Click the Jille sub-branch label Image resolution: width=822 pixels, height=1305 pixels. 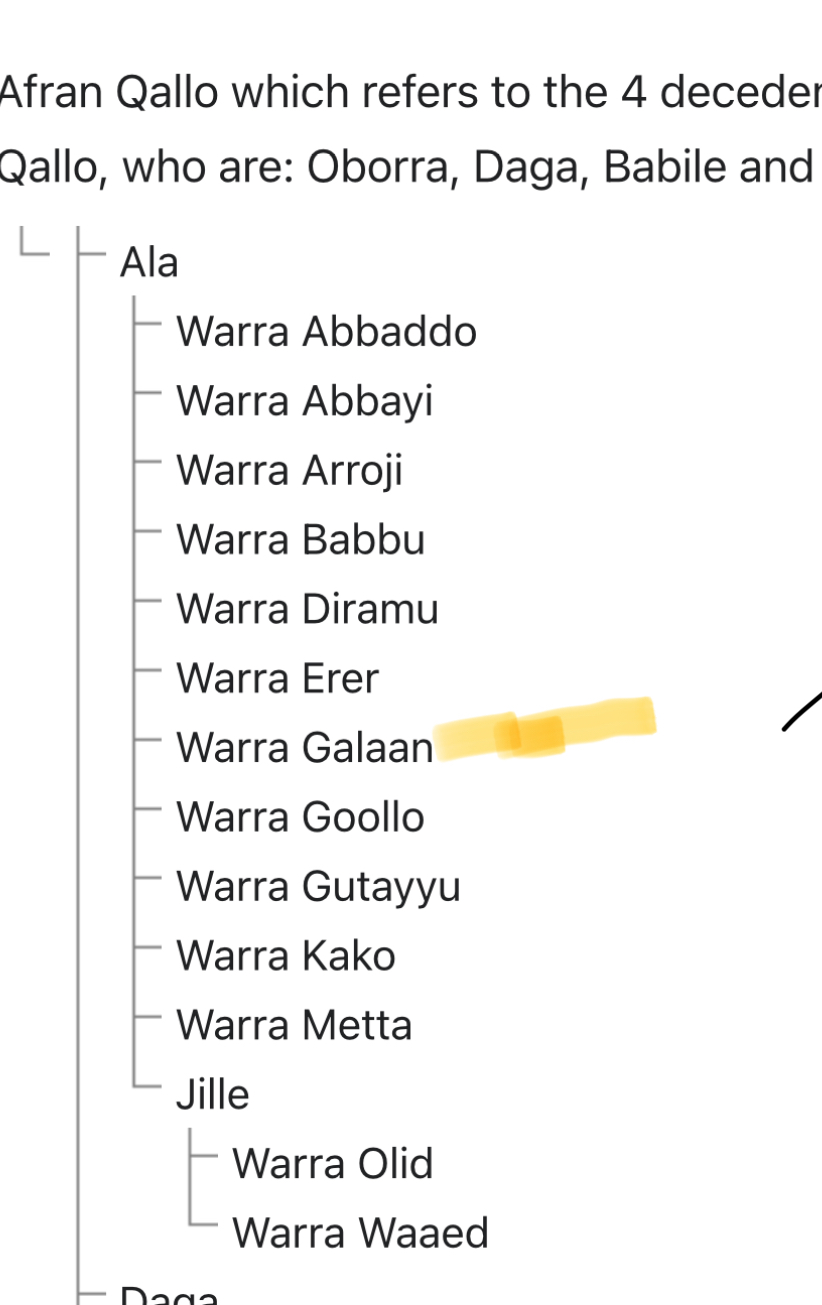[212, 1095]
